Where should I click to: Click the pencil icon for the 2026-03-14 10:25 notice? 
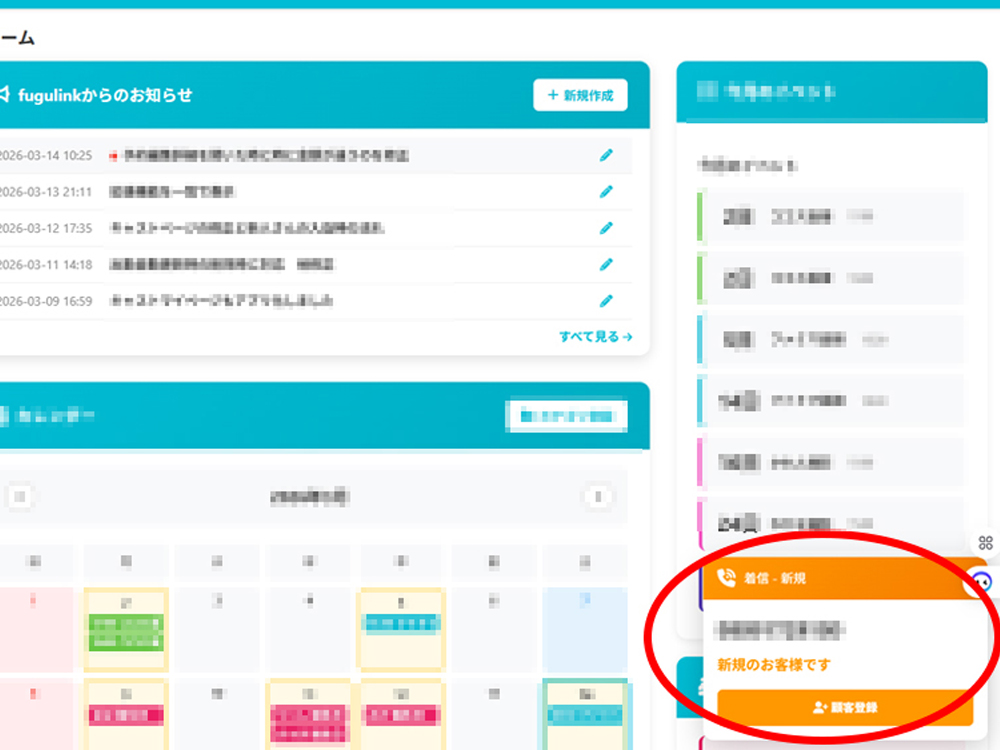coord(606,155)
